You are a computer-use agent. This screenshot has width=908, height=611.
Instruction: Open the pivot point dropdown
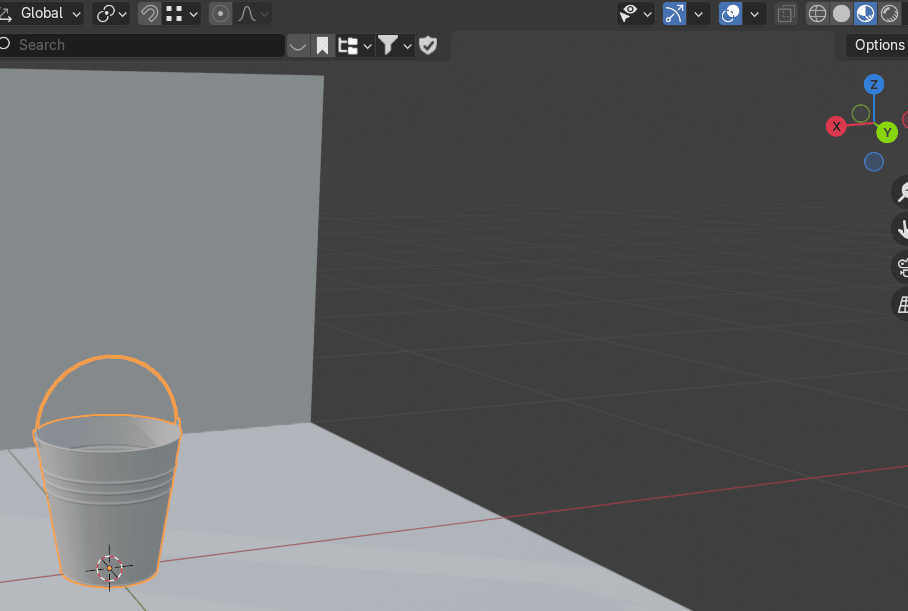pos(111,14)
